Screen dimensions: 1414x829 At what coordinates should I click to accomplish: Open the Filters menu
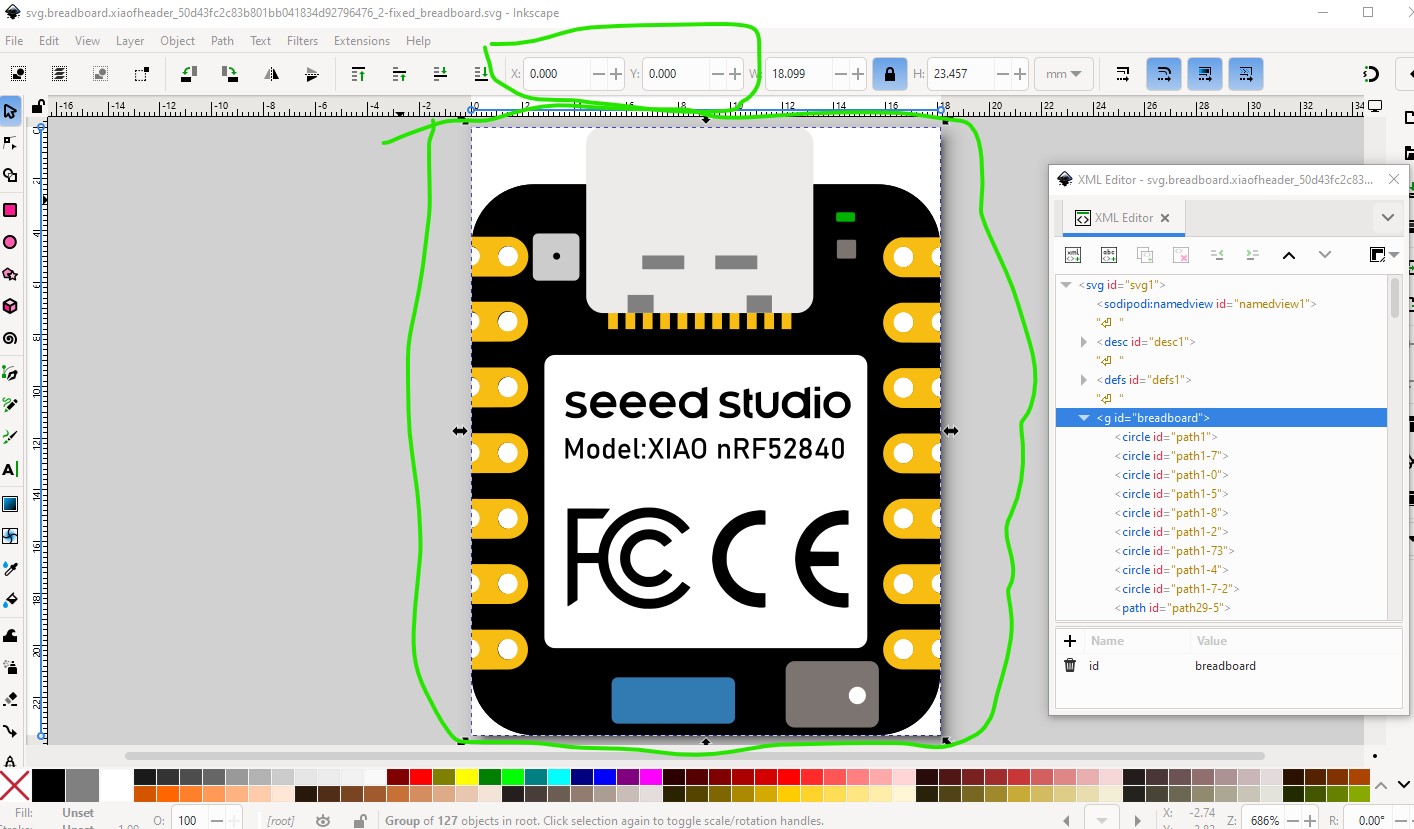pyautogui.click(x=302, y=41)
